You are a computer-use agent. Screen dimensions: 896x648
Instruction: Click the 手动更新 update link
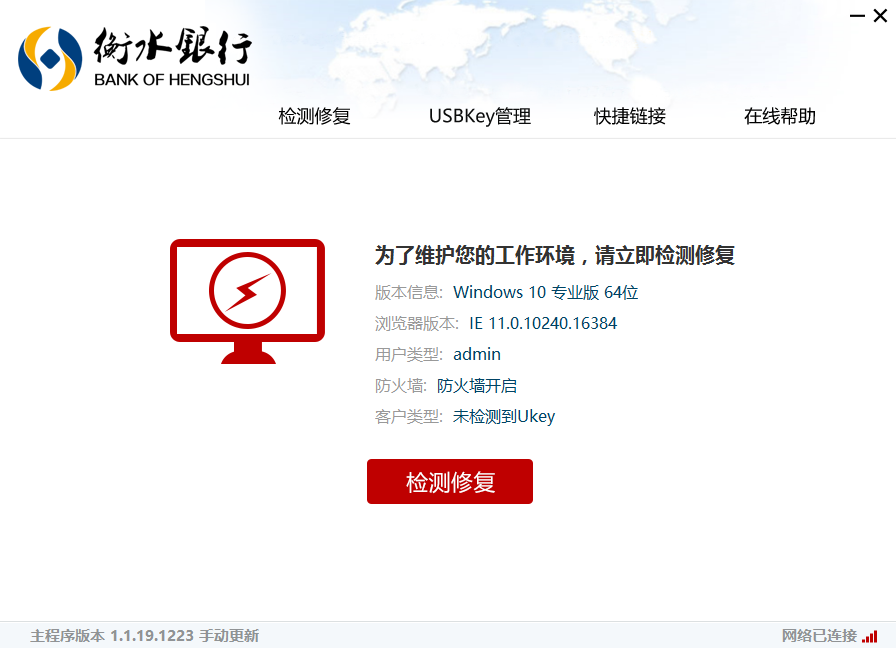coord(229,636)
